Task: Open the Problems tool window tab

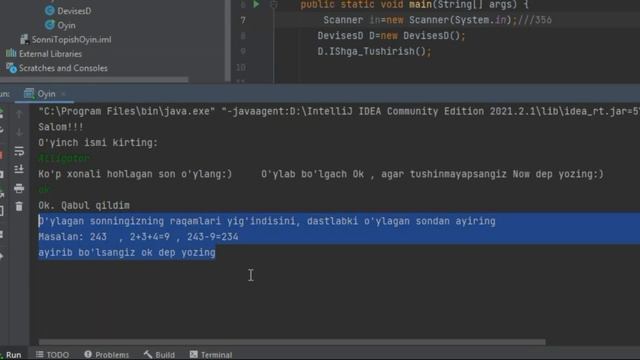Action: click(107, 355)
